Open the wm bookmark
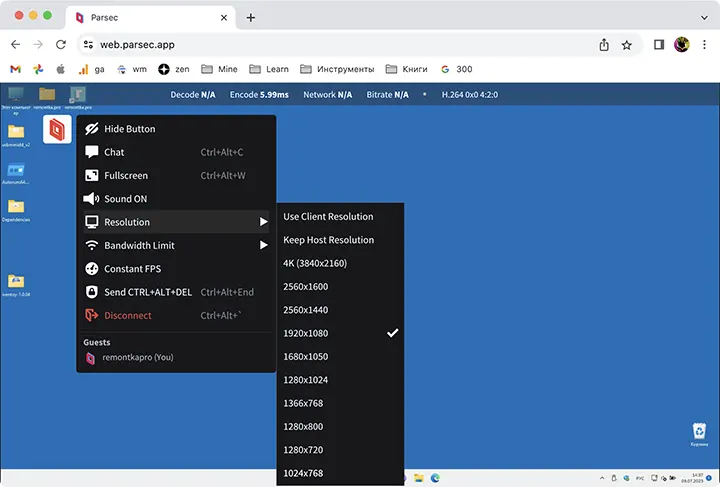Viewport: 720px width, 487px height. click(132, 69)
